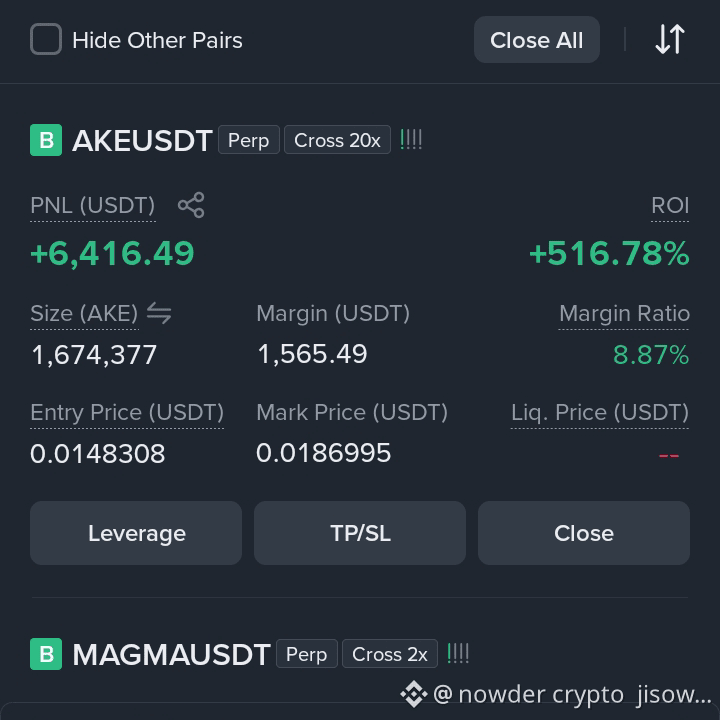
Task: Click the Margin Ratio label
Action: [624, 314]
